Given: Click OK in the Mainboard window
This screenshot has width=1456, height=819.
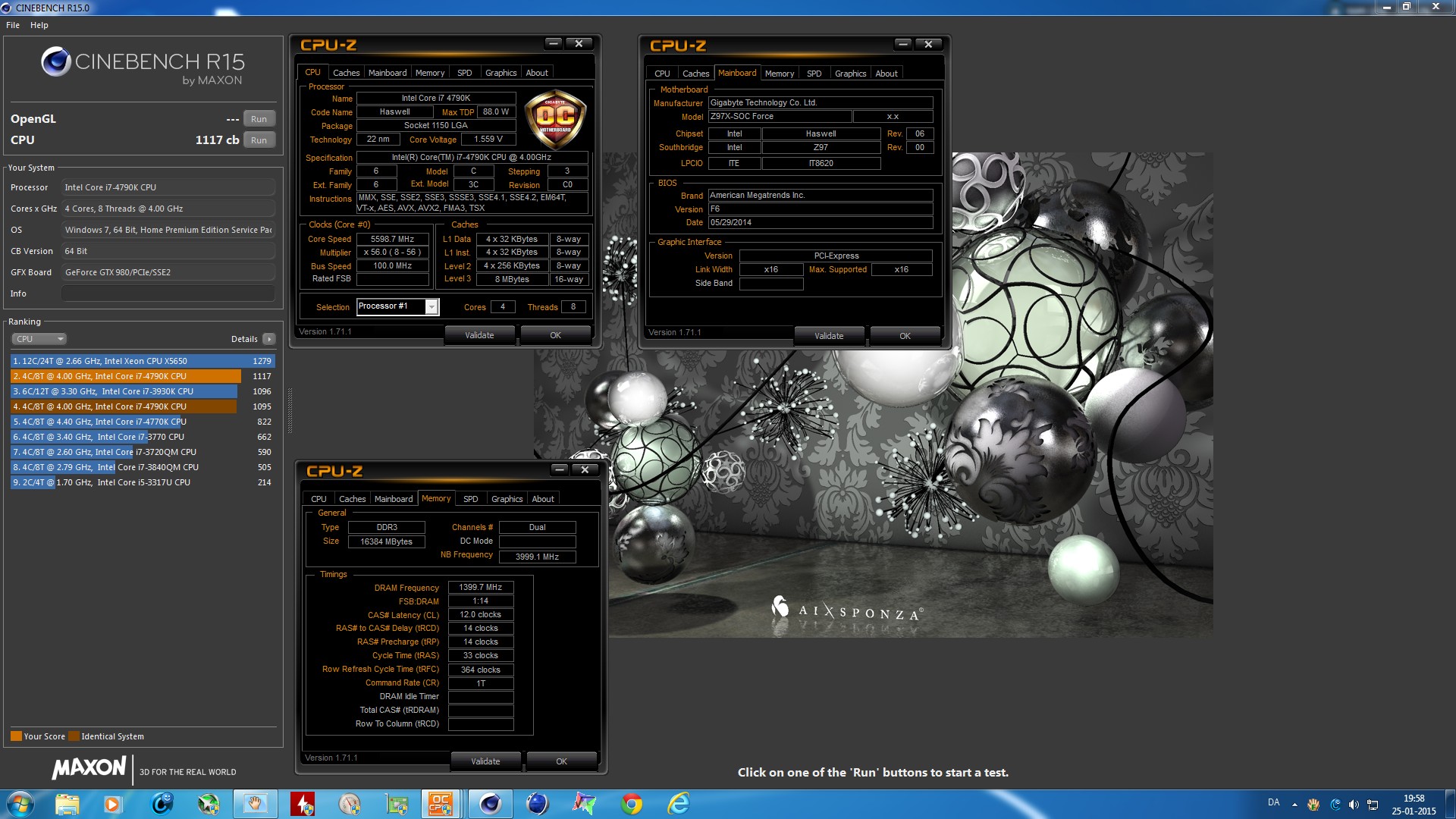Looking at the screenshot, I should pyautogui.click(x=905, y=336).
